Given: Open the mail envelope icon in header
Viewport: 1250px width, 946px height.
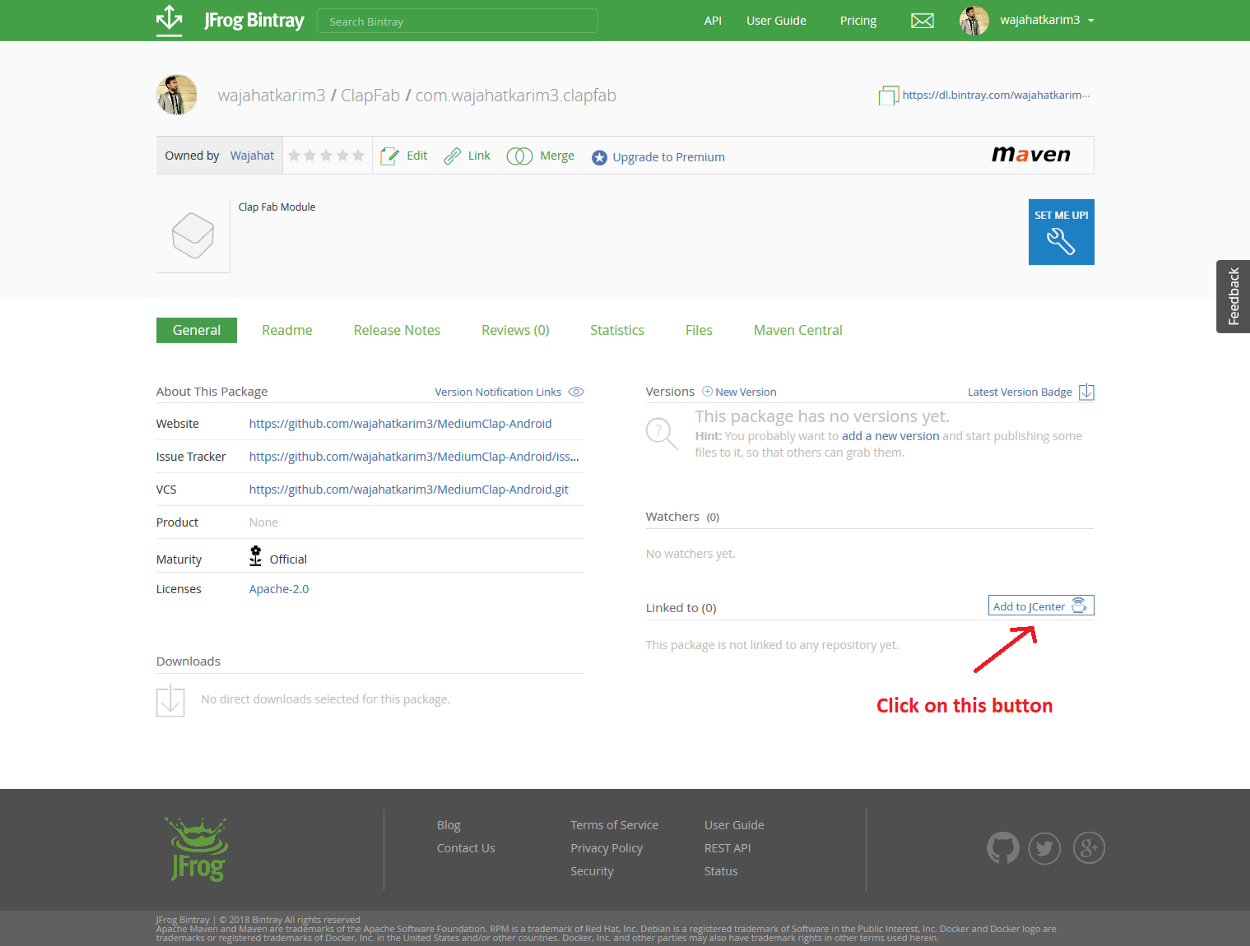Looking at the screenshot, I should [922, 21].
